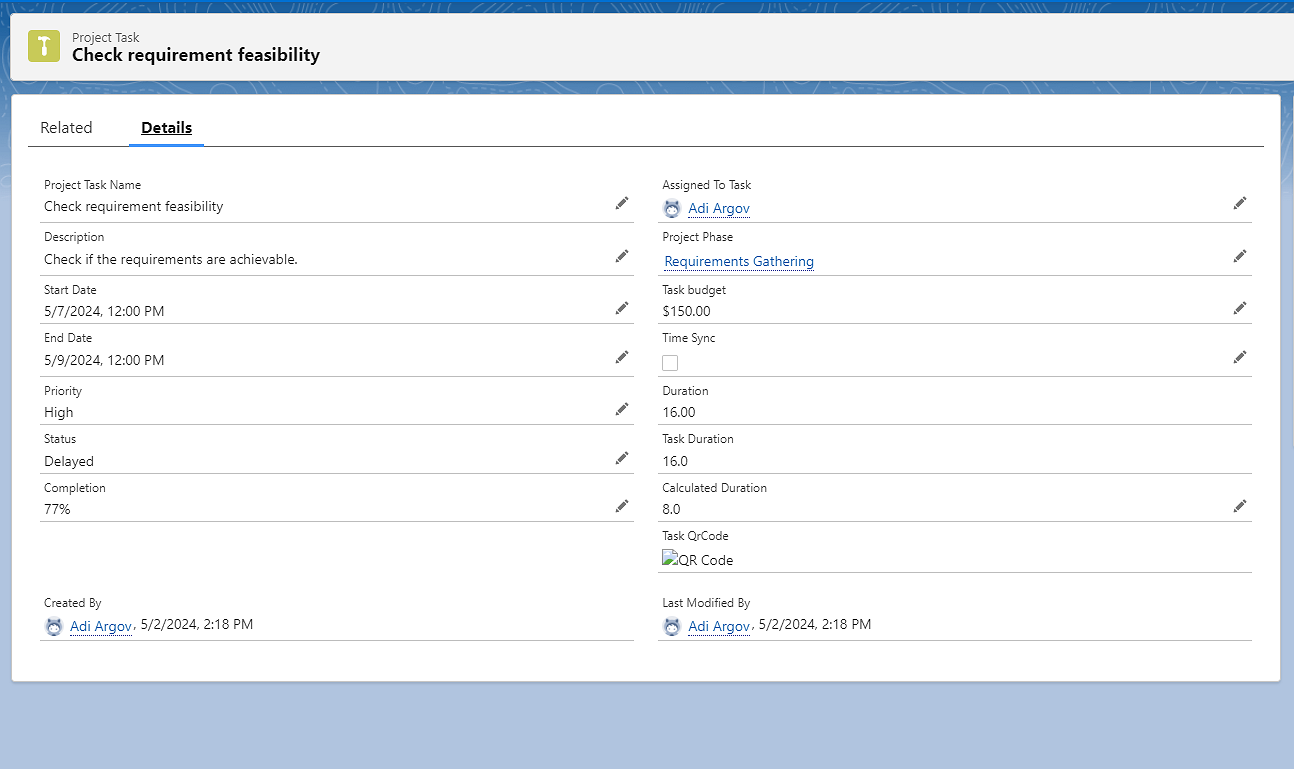Click the avatar beside Created By
This screenshot has width=1294, height=769.
point(54,626)
